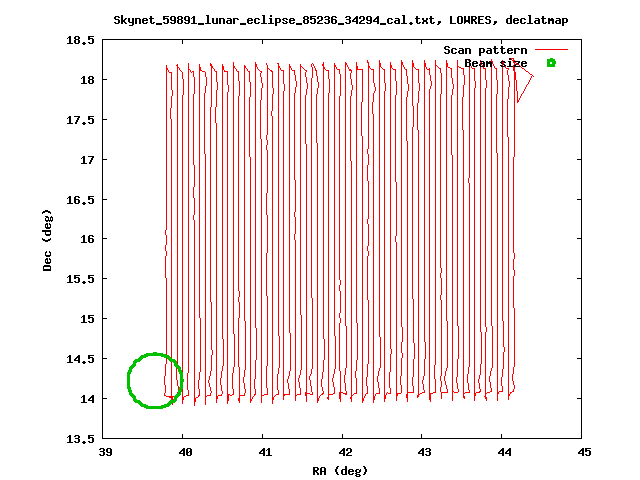Viewport: 640px width, 480px height.
Task: Click the red scan pattern legend line
Action: click(551, 50)
